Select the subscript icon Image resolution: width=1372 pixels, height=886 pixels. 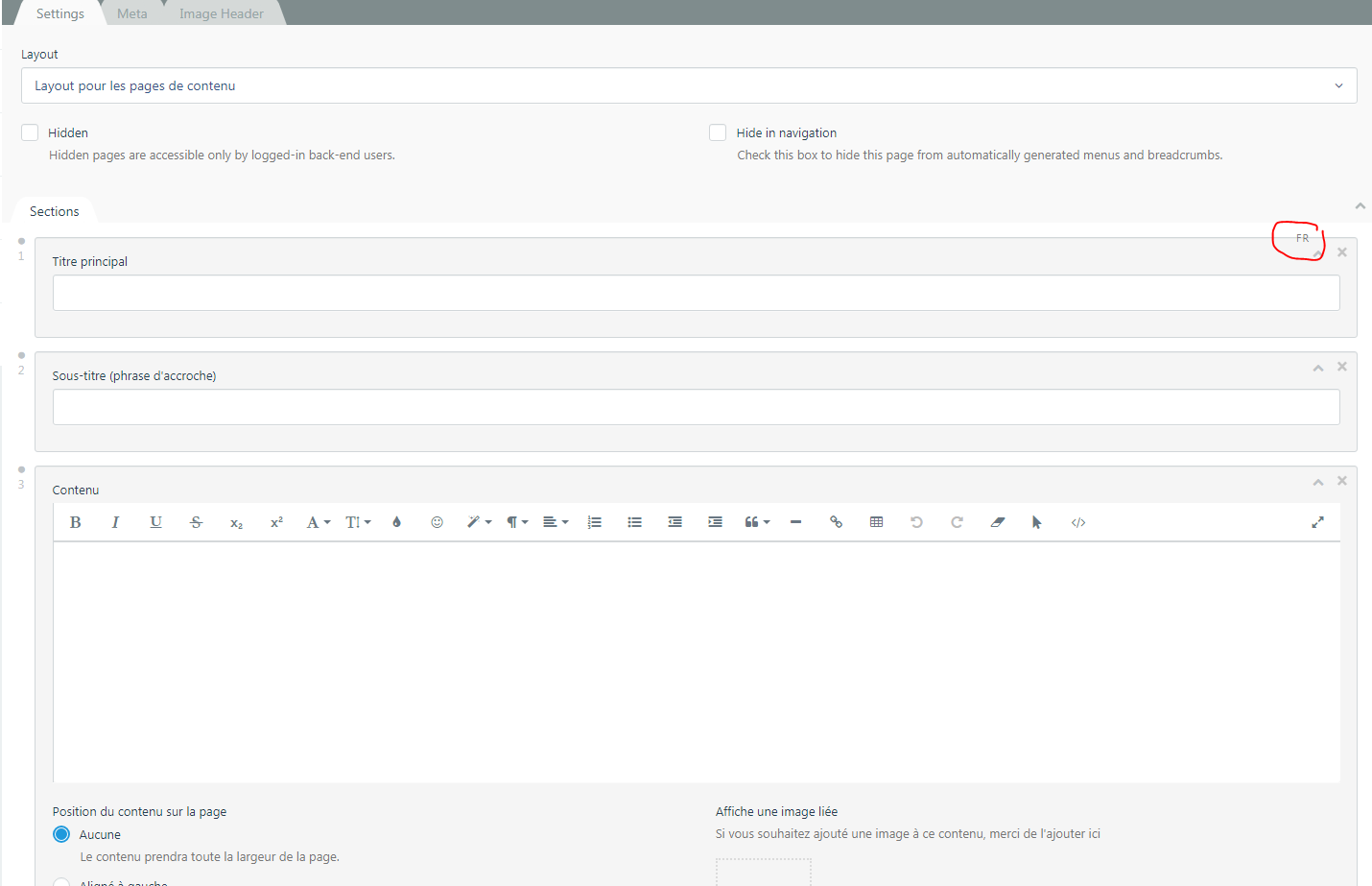[236, 522]
